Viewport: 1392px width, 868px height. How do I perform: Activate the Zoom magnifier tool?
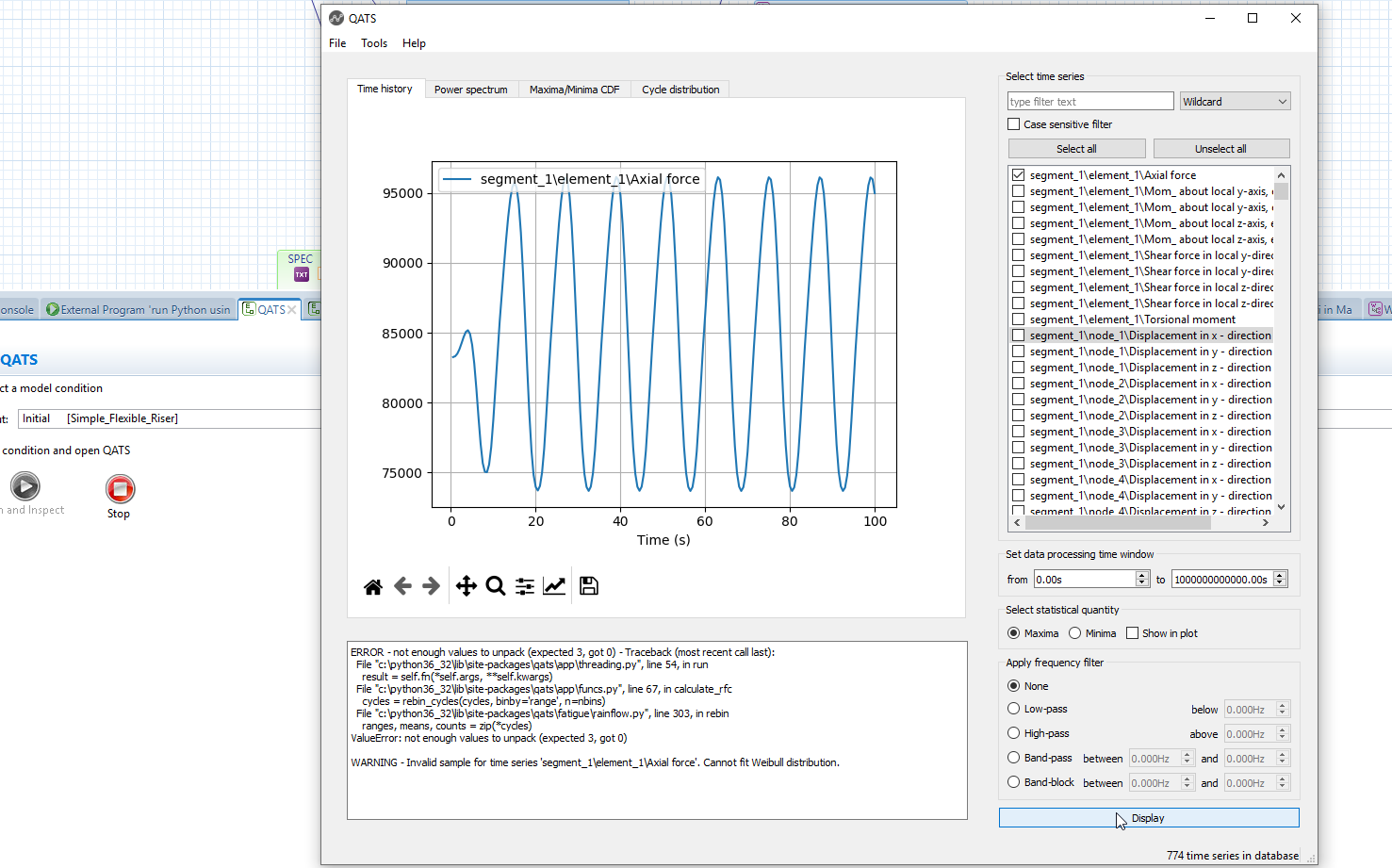pos(496,586)
